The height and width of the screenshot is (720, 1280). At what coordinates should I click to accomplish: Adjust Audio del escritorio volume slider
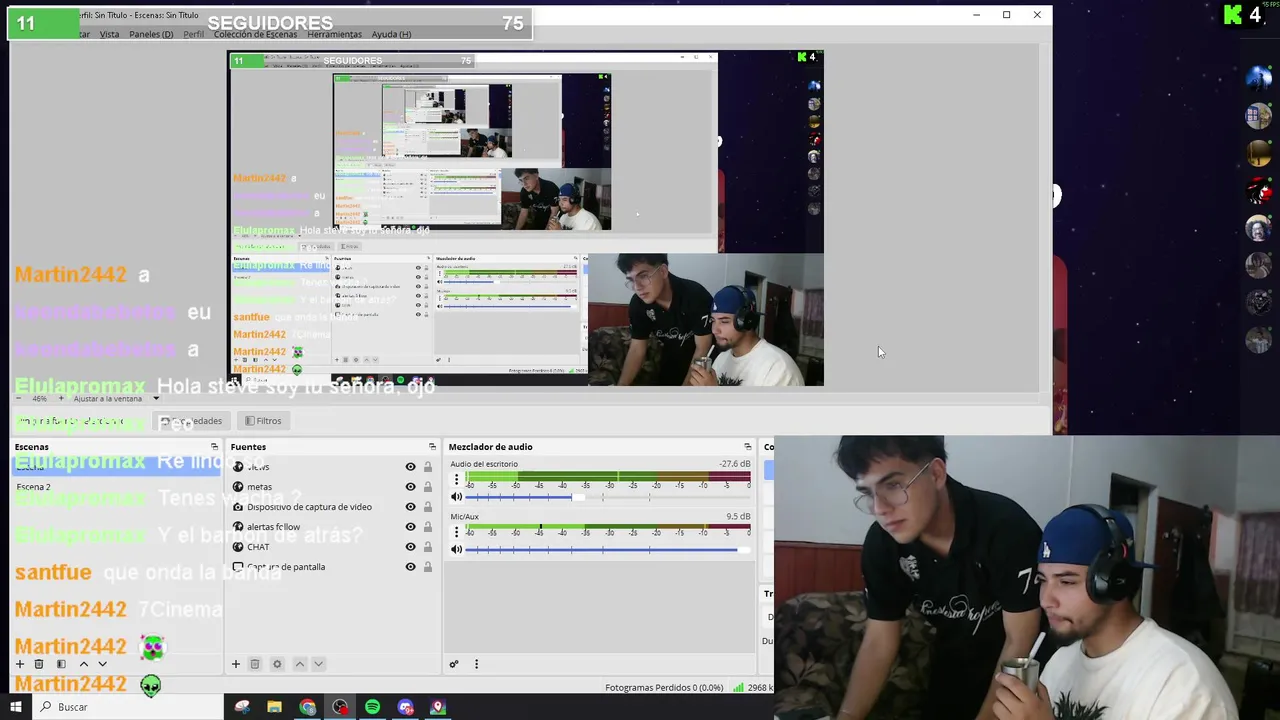[x=608, y=497]
